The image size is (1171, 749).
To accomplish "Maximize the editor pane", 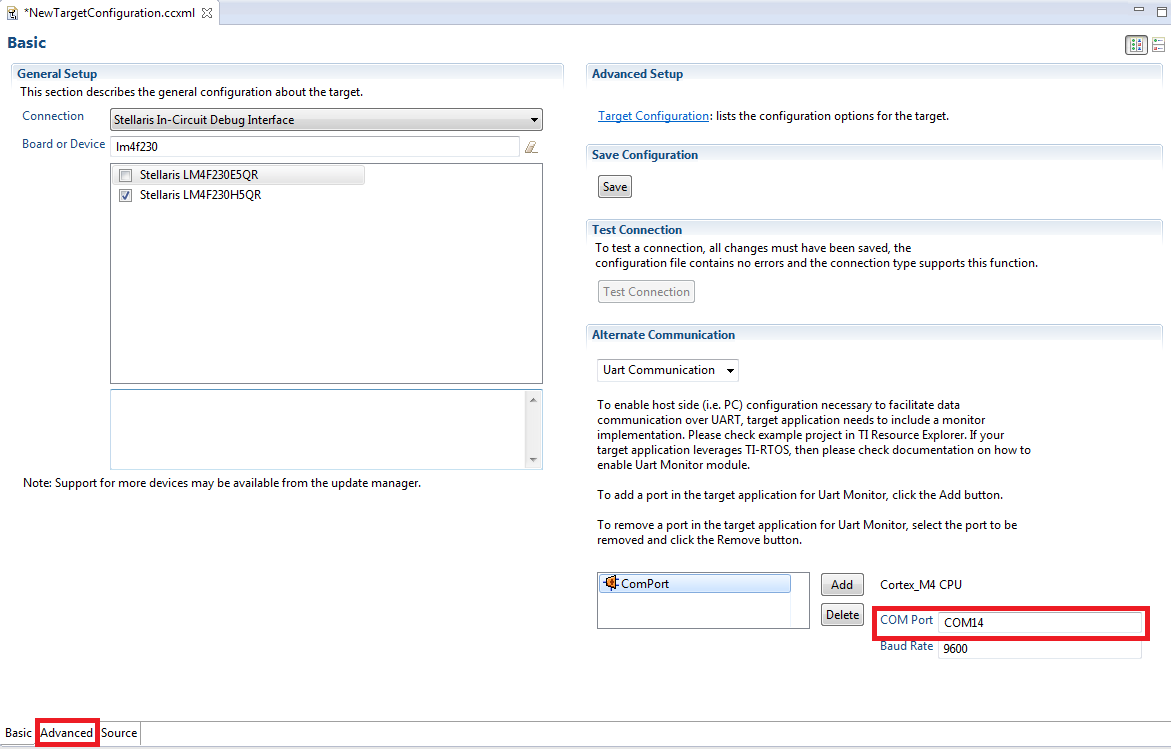I will point(1161,10).
